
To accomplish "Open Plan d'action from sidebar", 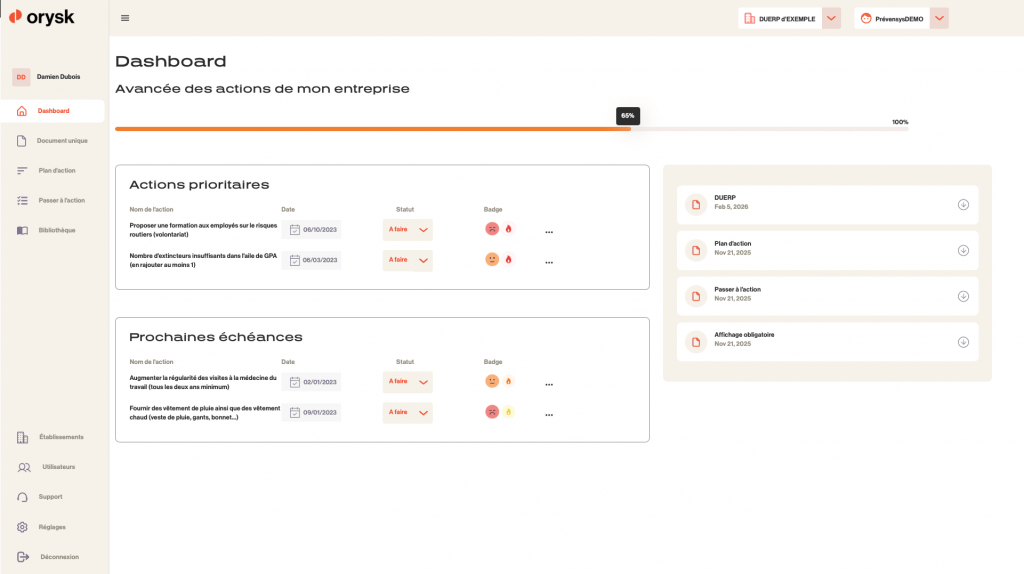I will click(56, 171).
